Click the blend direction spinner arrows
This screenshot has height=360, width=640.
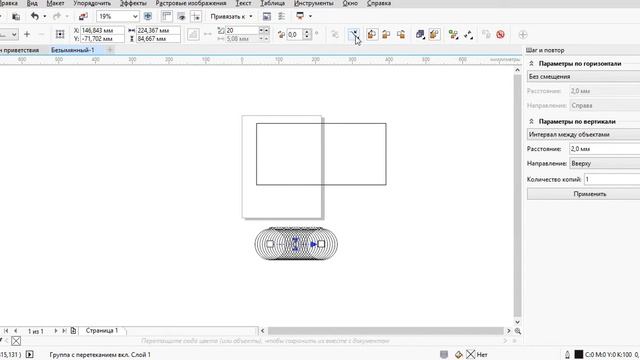click(x=308, y=35)
